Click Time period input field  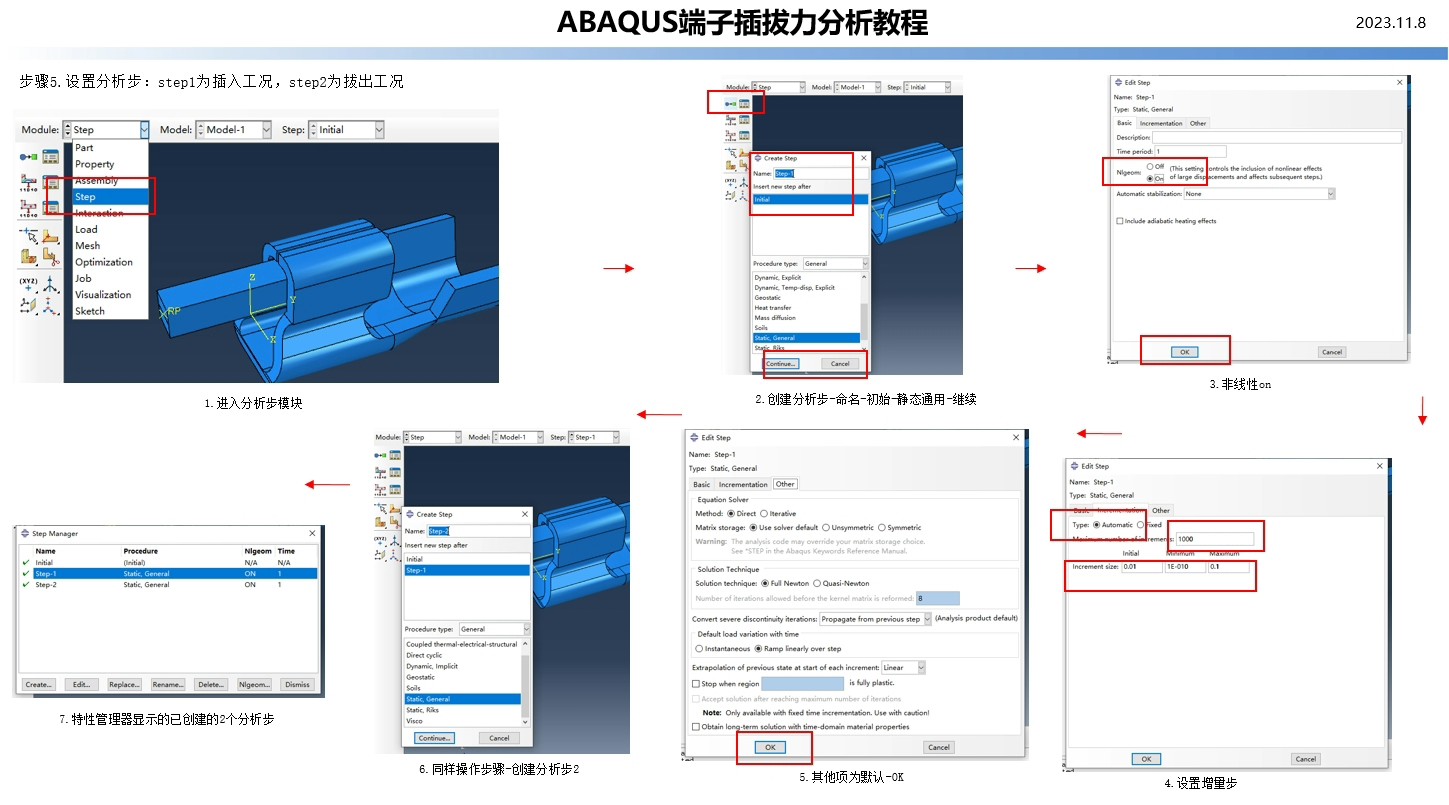coord(1190,151)
